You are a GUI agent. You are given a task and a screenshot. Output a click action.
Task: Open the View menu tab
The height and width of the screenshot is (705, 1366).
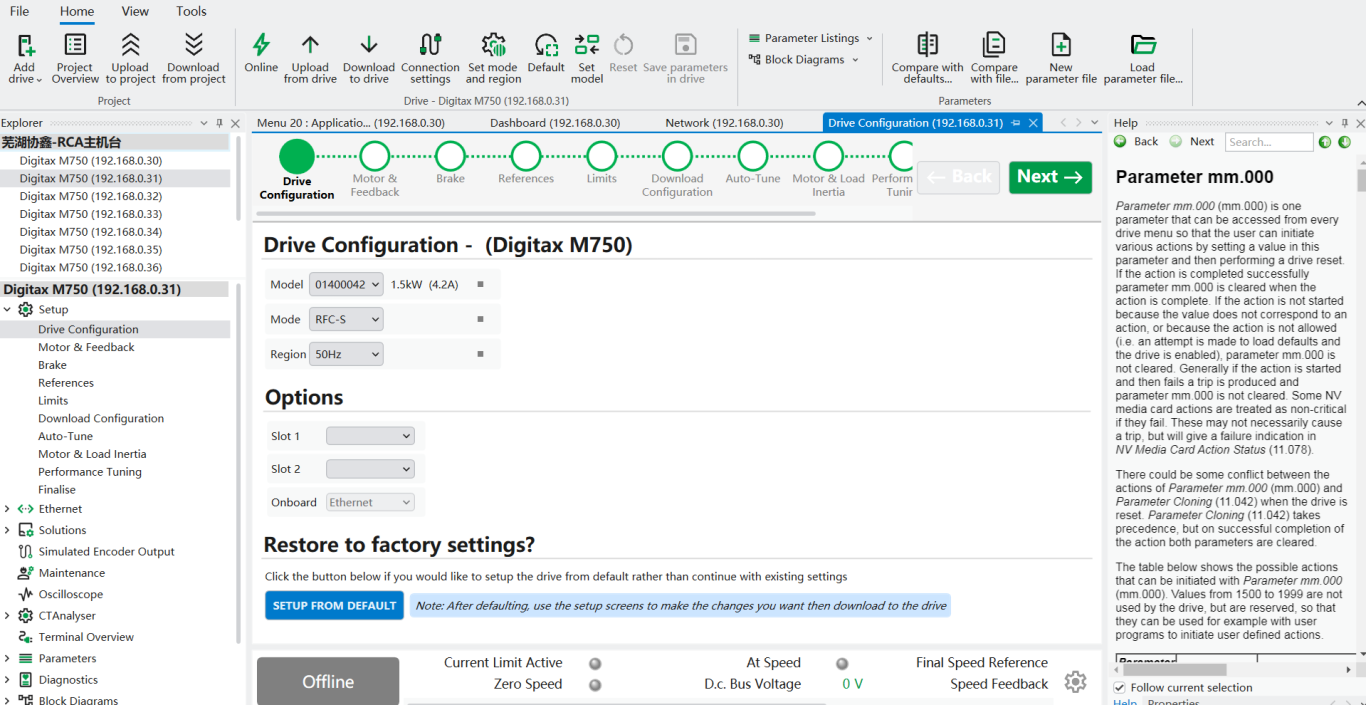tap(135, 12)
